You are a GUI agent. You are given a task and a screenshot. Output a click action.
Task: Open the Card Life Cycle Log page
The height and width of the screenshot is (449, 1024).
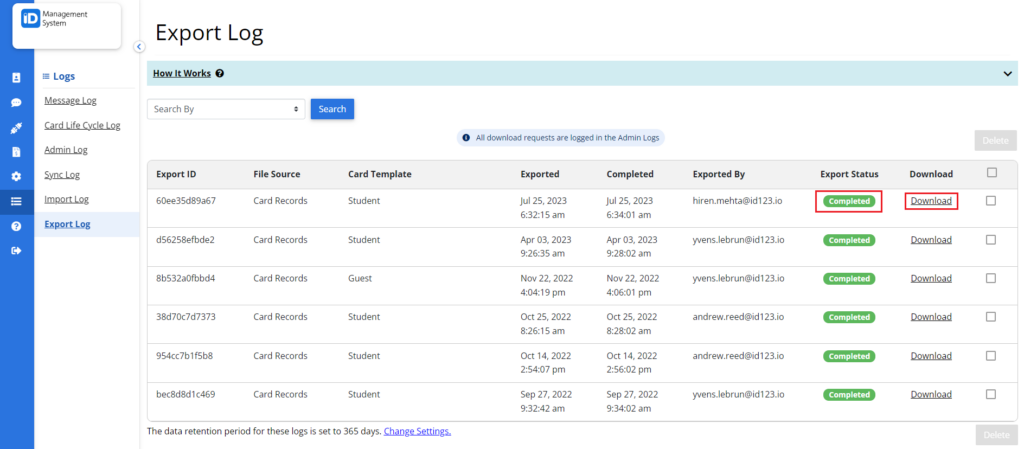pos(82,125)
